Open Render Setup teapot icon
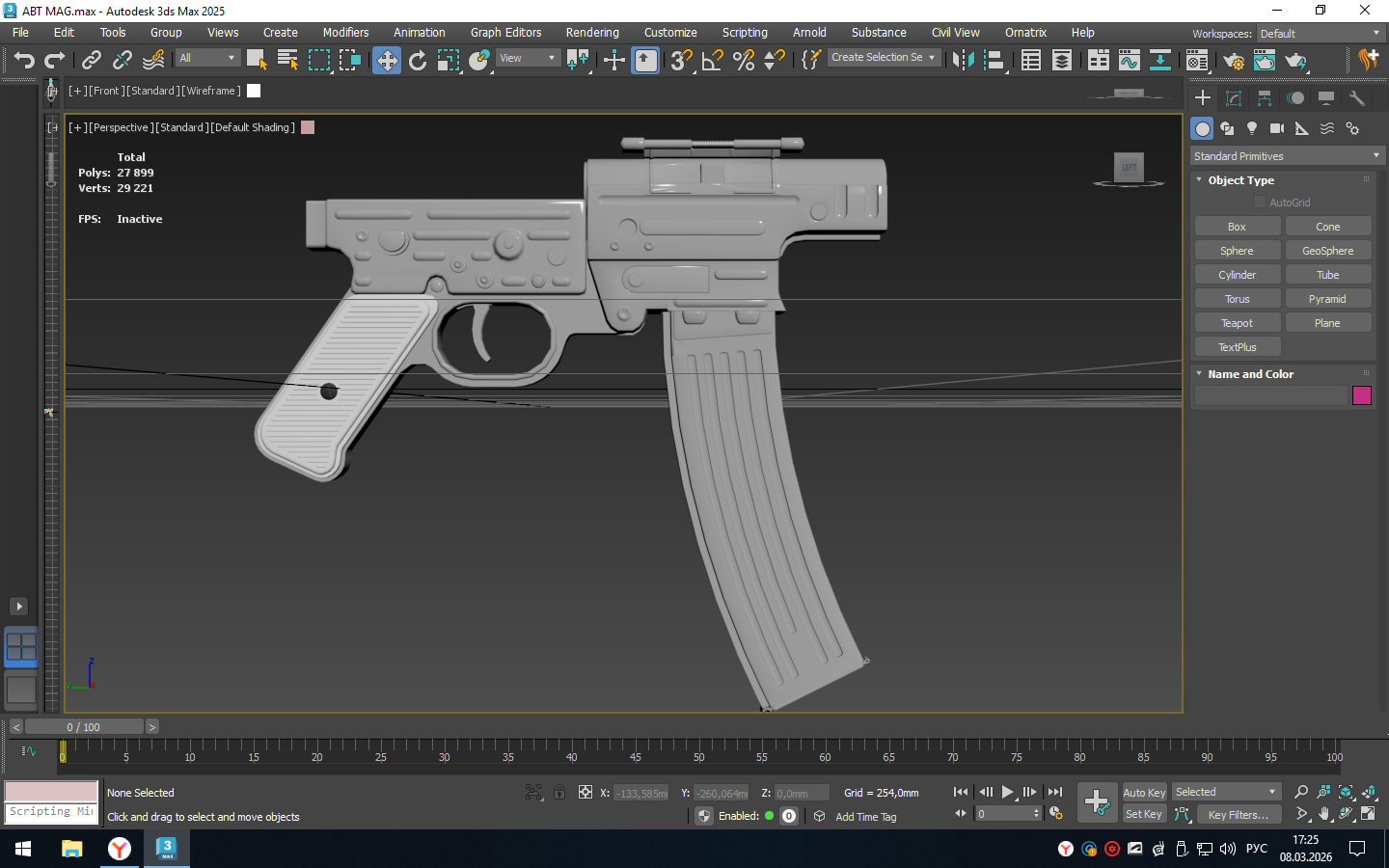Image resolution: width=1389 pixels, height=868 pixels. (x=1234, y=61)
